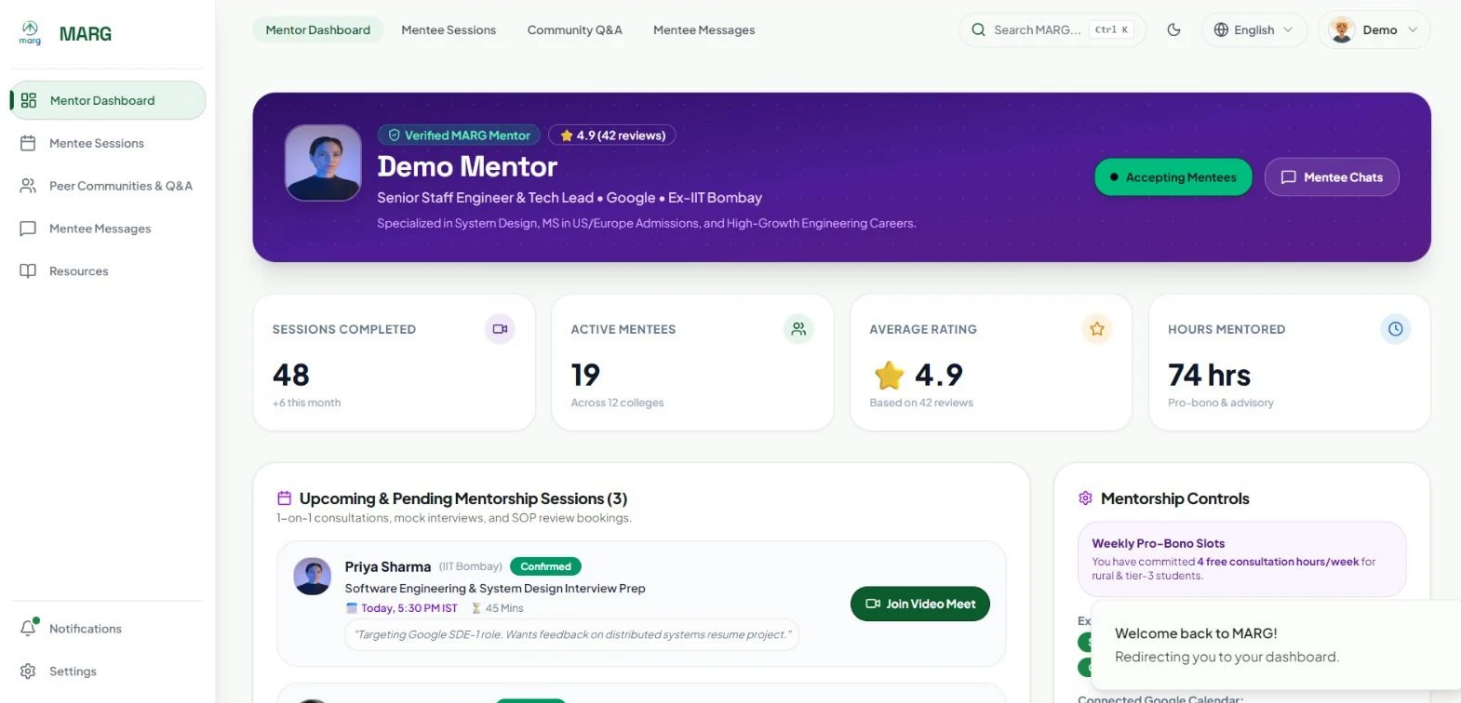
Task: Switch to Mentee Messages top tab
Action: [x=704, y=30]
